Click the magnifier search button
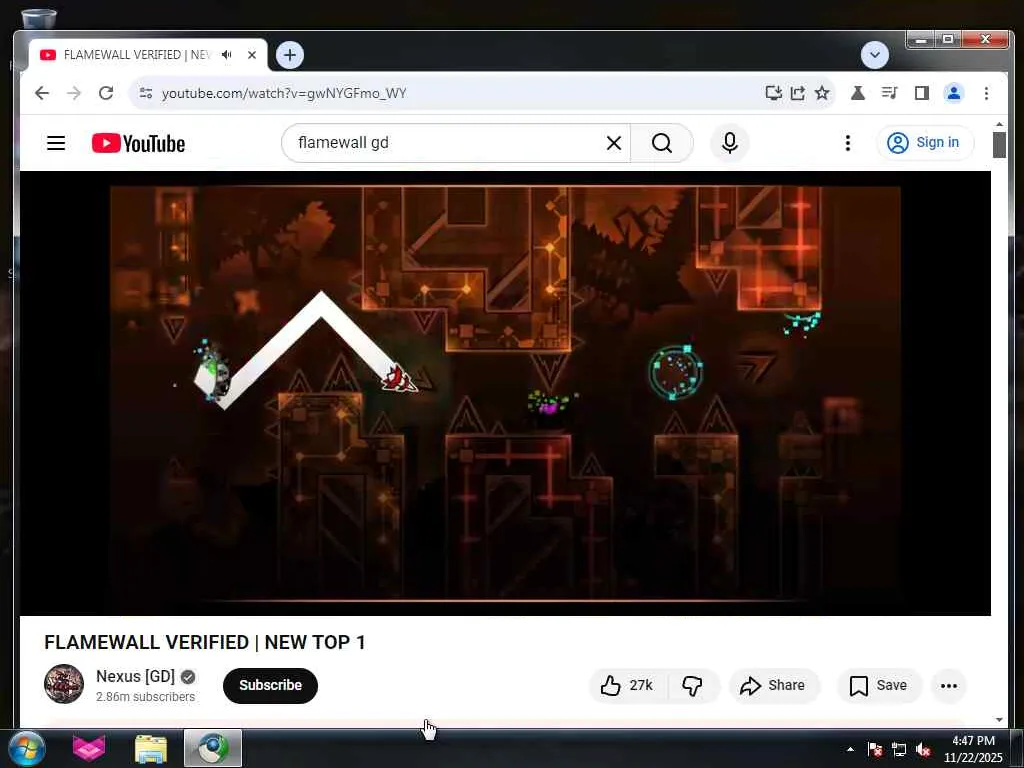 pyautogui.click(x=662, y=143)
